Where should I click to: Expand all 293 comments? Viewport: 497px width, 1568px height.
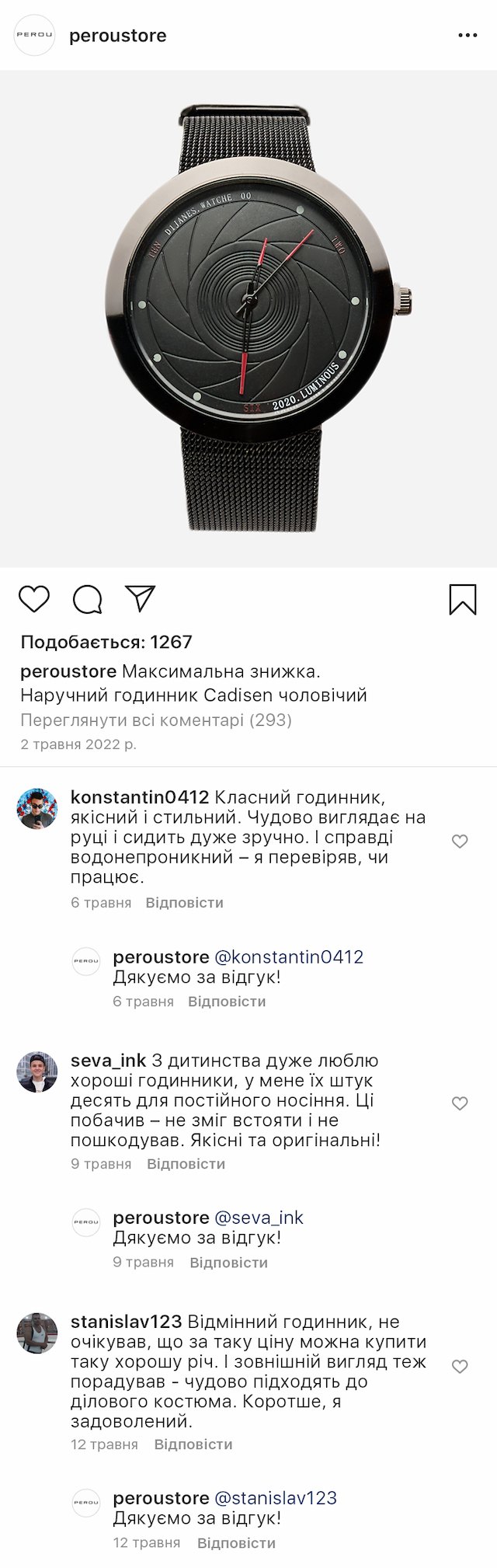pyautogui.click(x=155, y=720)
